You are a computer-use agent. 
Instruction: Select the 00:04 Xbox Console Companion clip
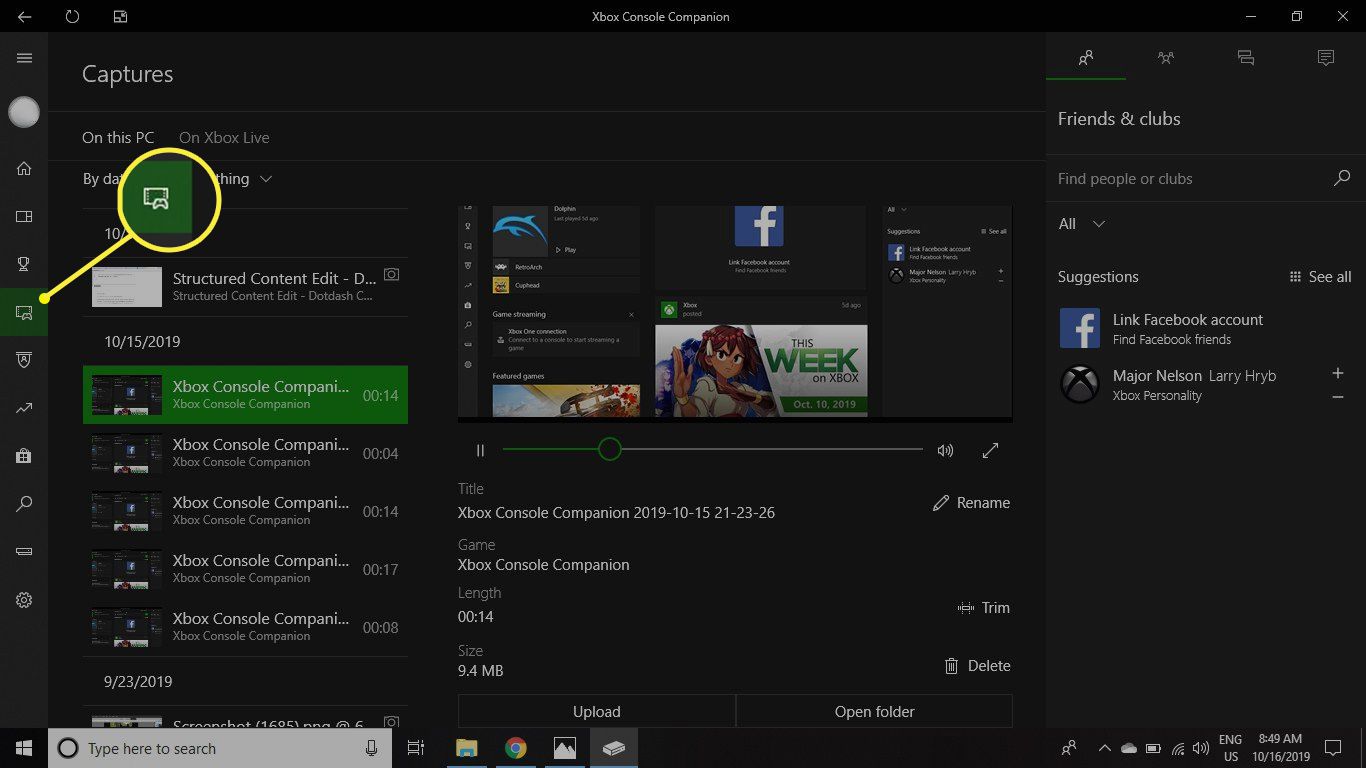click(x=245, y=453)
